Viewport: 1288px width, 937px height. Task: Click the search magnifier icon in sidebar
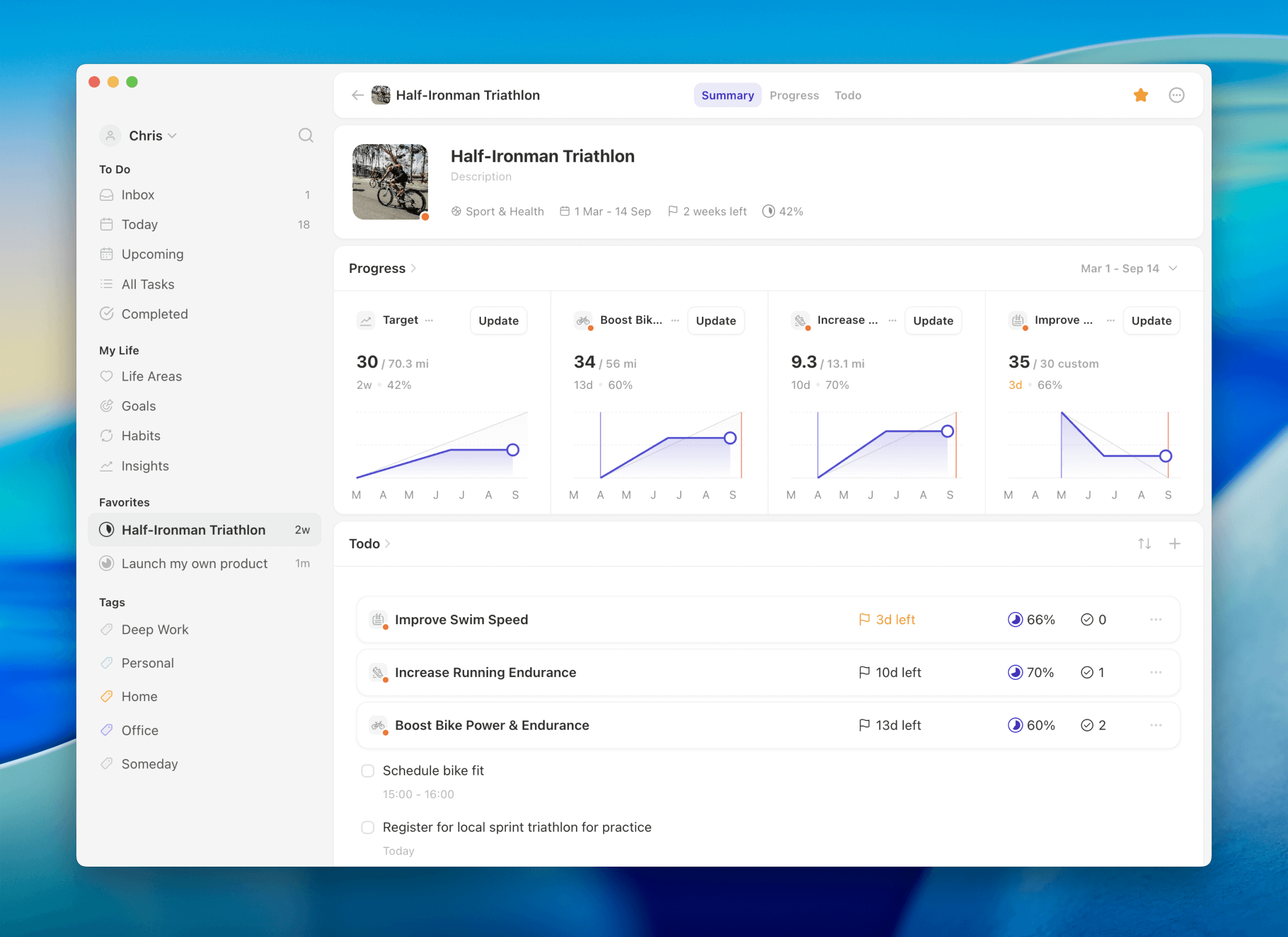(x=306, y=135)
